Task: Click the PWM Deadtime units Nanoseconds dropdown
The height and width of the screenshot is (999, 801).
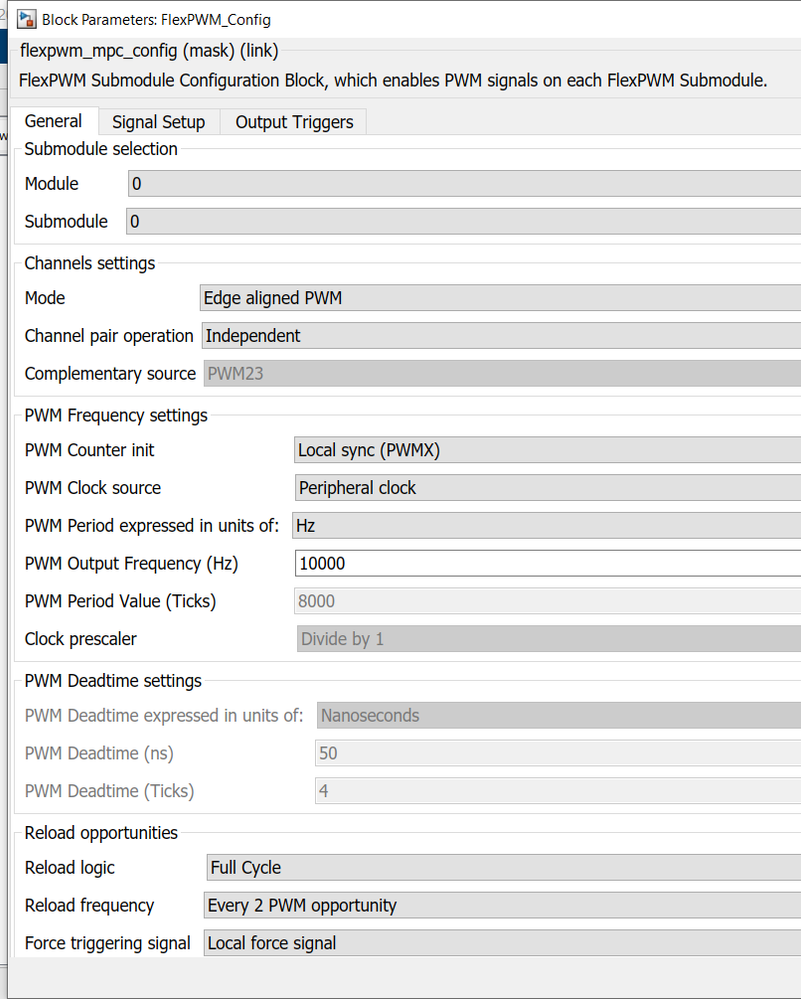Action: tap(558, 715)
